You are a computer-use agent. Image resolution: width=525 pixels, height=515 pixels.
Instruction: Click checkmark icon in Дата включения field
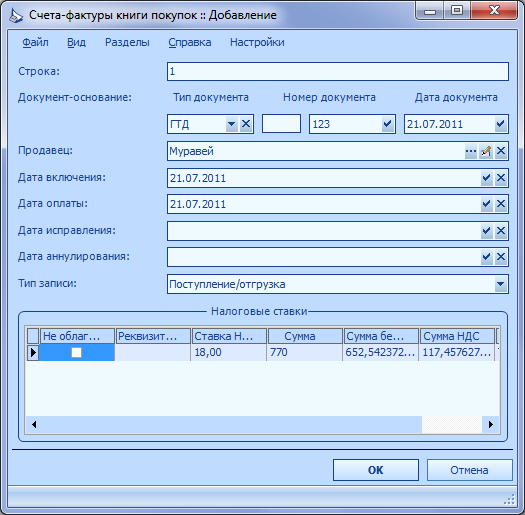[486, 178]
